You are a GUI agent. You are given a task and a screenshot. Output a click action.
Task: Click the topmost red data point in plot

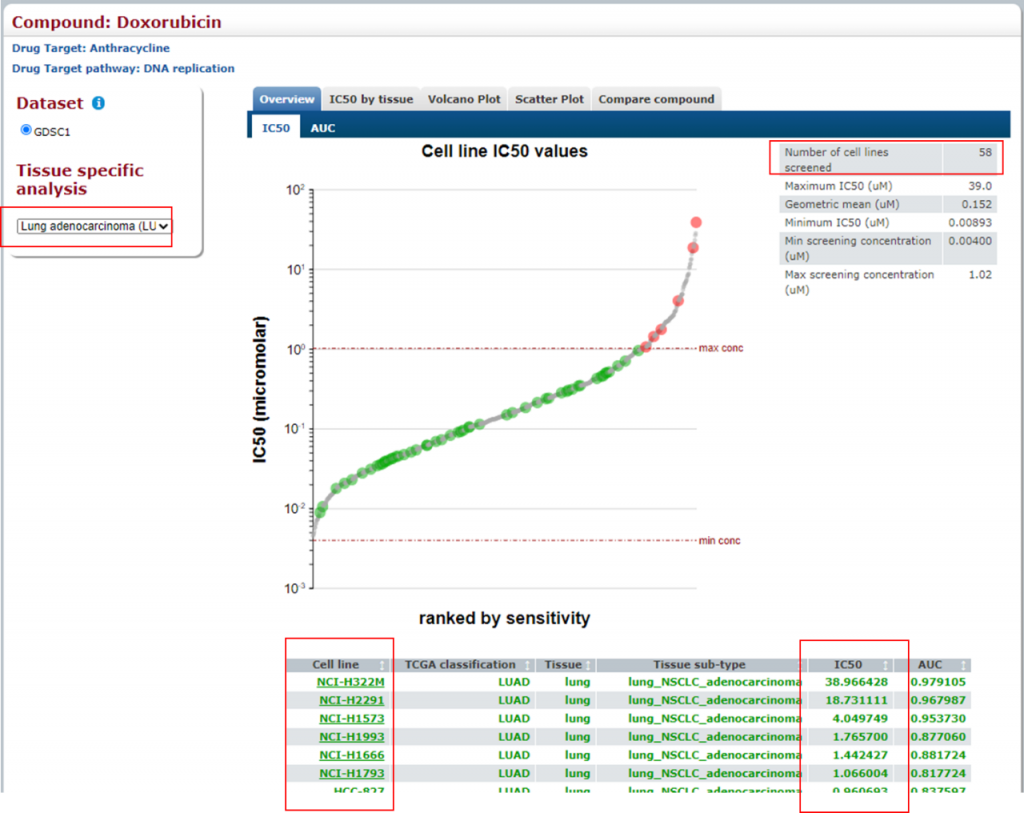(695, 222)
